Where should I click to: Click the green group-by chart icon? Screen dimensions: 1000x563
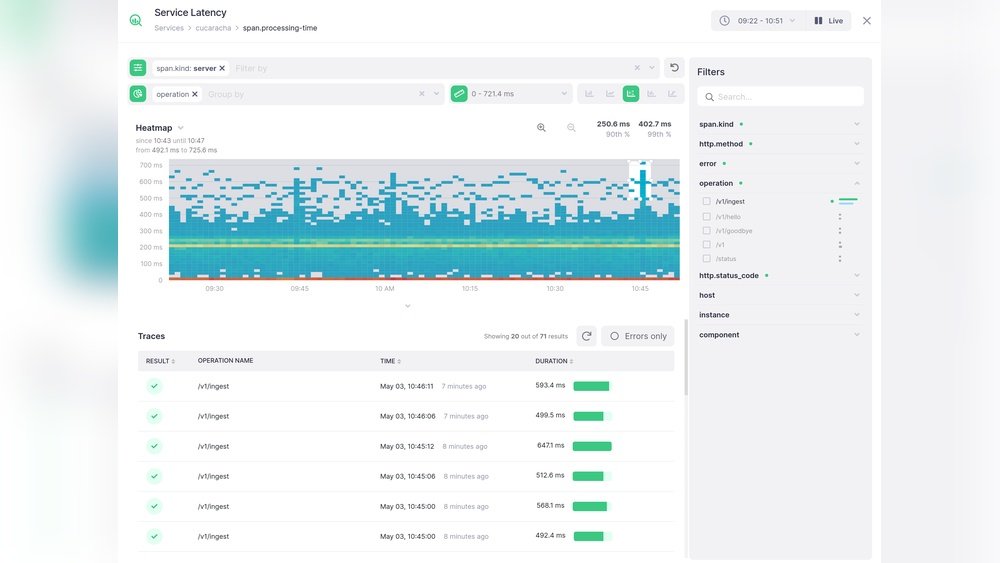[x=138, y=94]
